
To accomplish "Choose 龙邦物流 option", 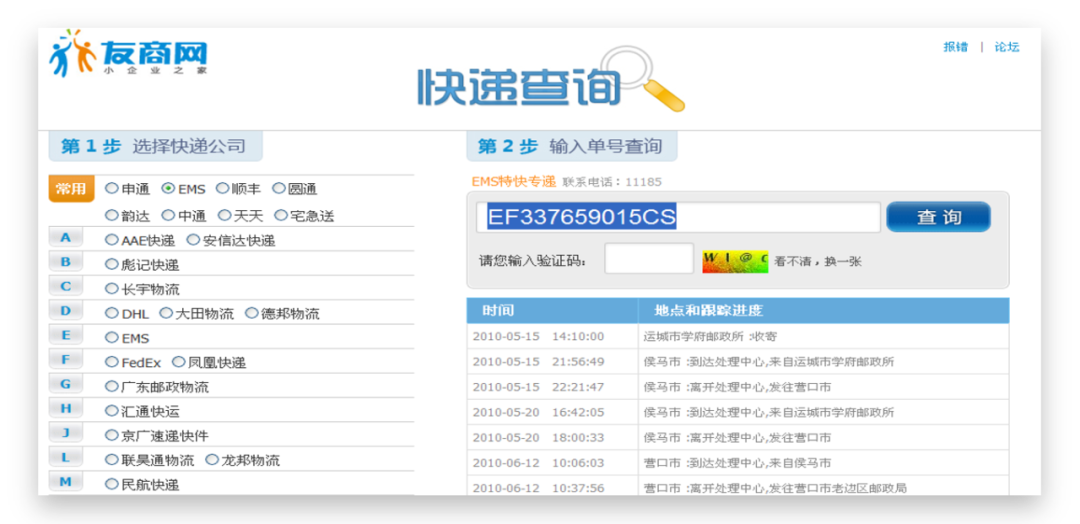I will 212,459.
